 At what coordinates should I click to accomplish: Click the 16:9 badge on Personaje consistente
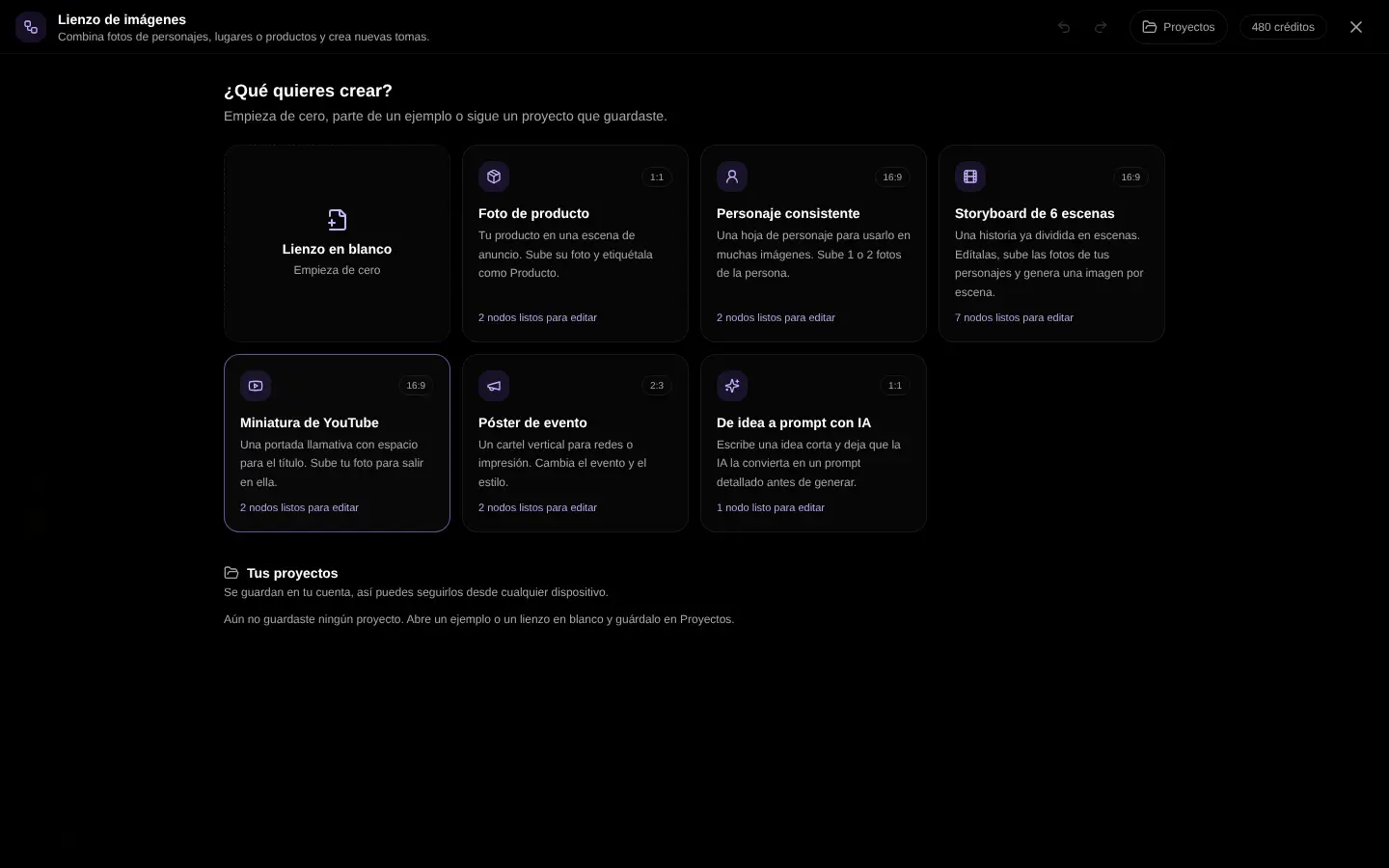(892, 177)
